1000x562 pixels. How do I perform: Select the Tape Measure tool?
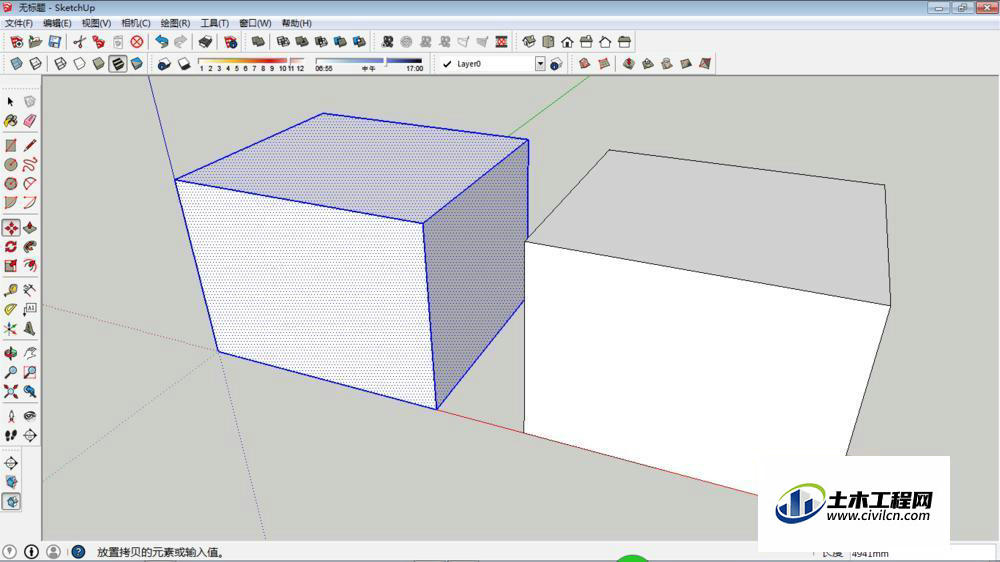click(x=11, y=291)
